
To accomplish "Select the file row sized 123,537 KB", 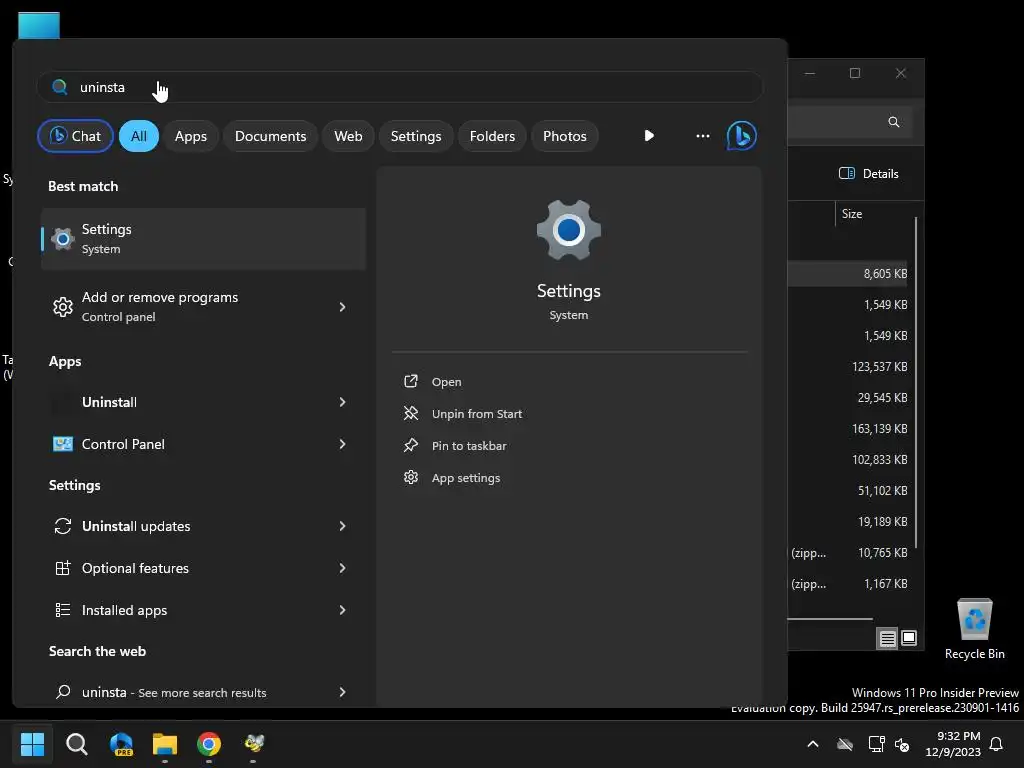I will coord(849,366).
